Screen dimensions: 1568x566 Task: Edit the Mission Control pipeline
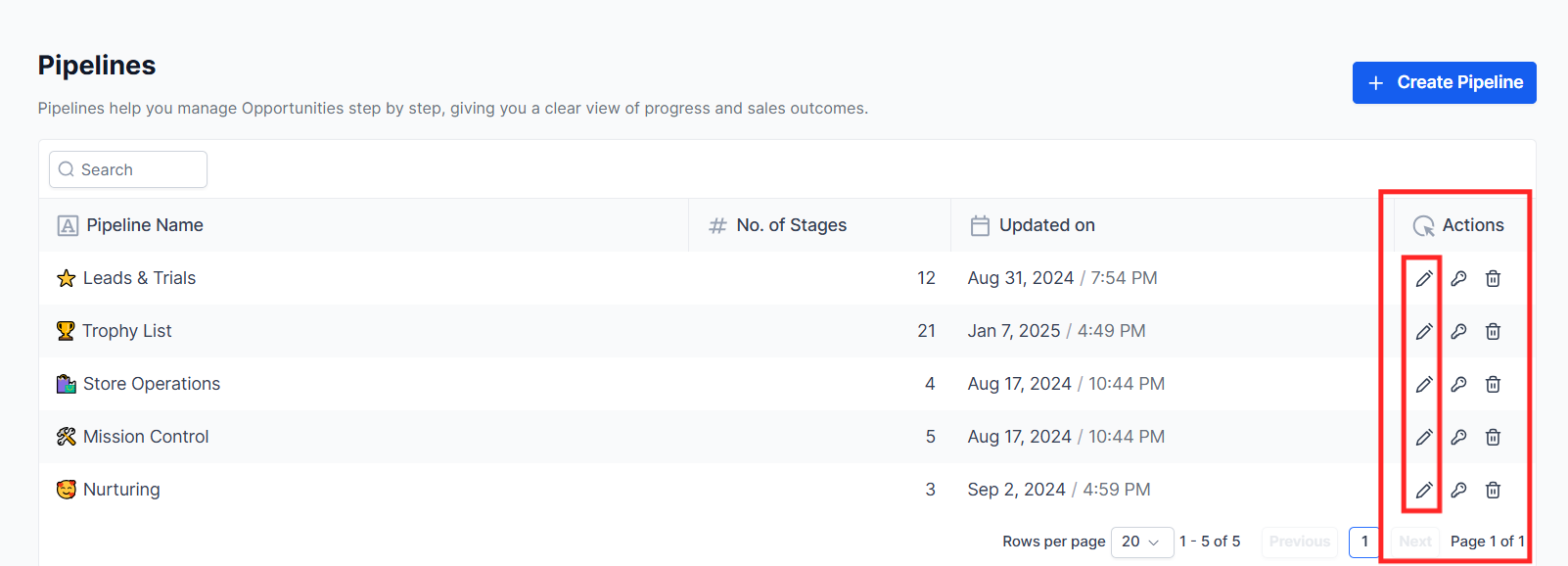click(1424, 438)
